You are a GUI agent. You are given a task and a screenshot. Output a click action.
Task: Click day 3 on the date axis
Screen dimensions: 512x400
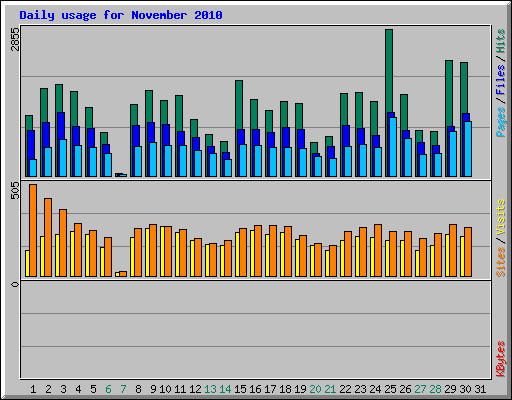63,389
